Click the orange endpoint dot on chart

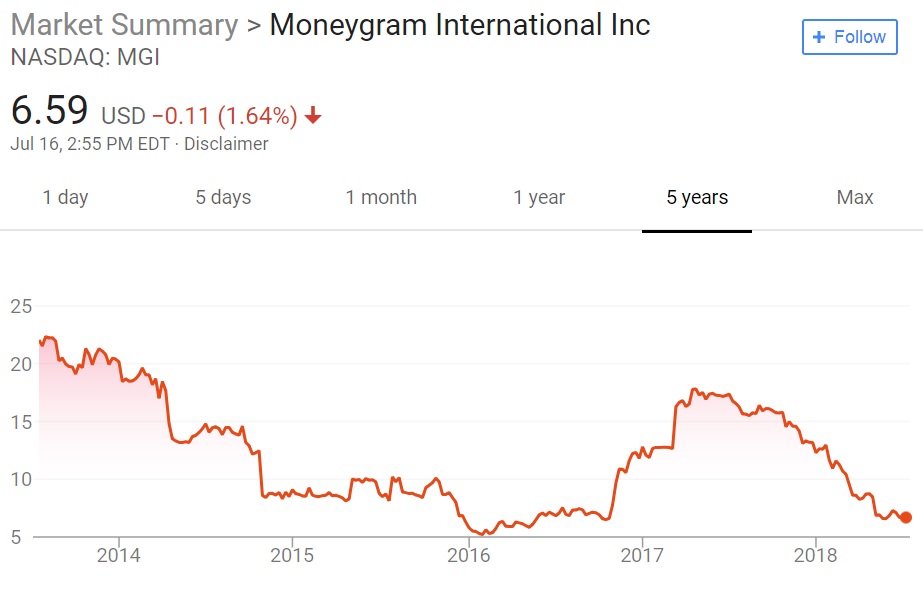click(x=906, y=517)
